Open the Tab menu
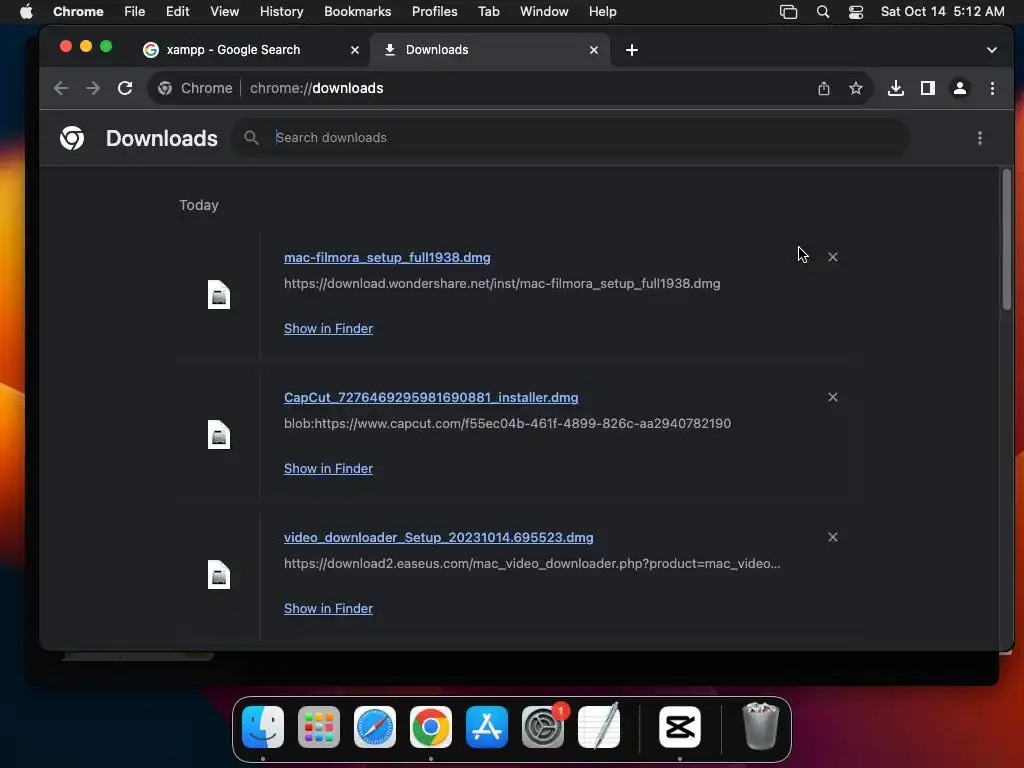Viewport: 1024px width, 768px height. click(488, 11)
